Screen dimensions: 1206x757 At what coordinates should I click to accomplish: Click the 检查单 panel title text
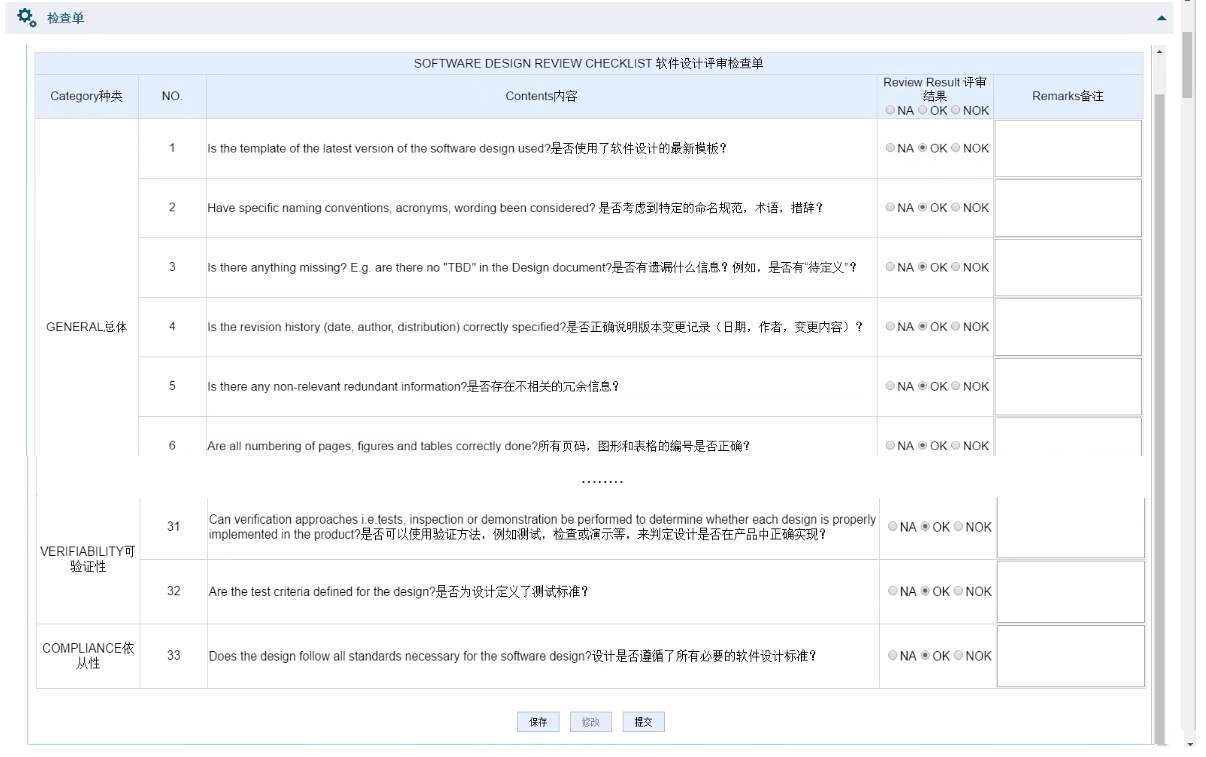pos(65,18)
